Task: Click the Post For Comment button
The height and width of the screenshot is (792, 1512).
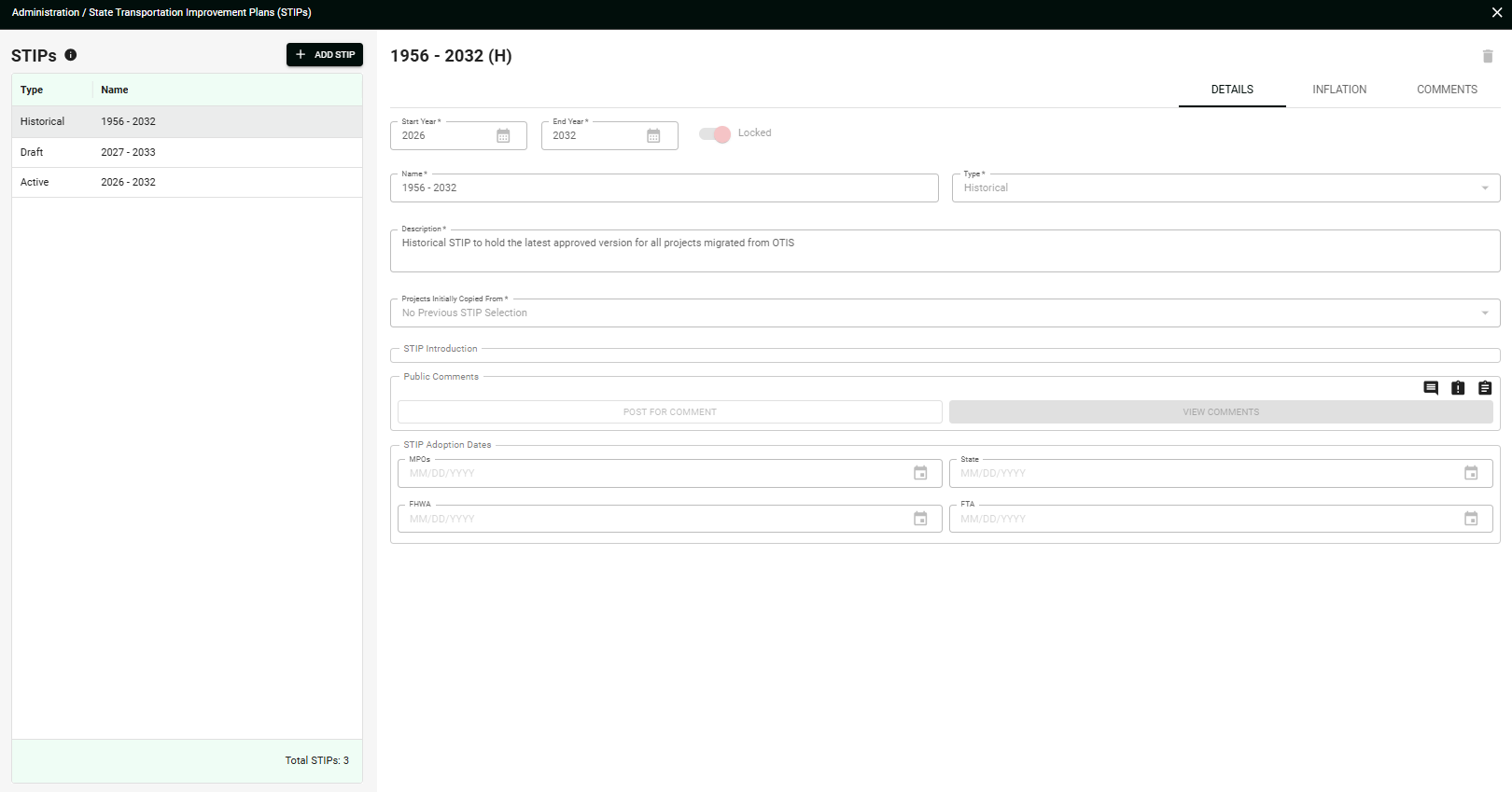Action: click(x=670, y=412)
